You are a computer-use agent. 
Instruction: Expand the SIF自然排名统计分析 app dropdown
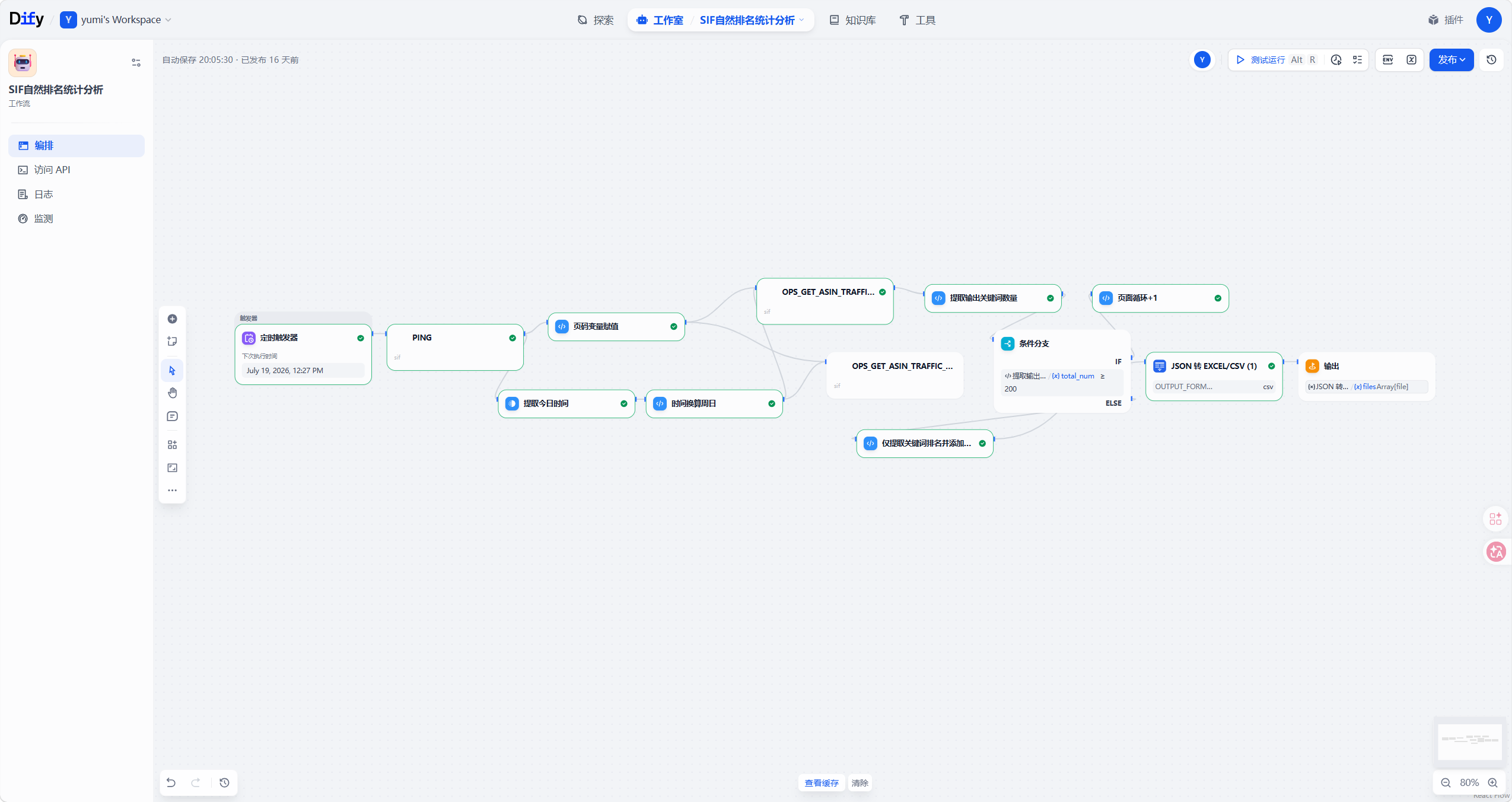point(752,20)
